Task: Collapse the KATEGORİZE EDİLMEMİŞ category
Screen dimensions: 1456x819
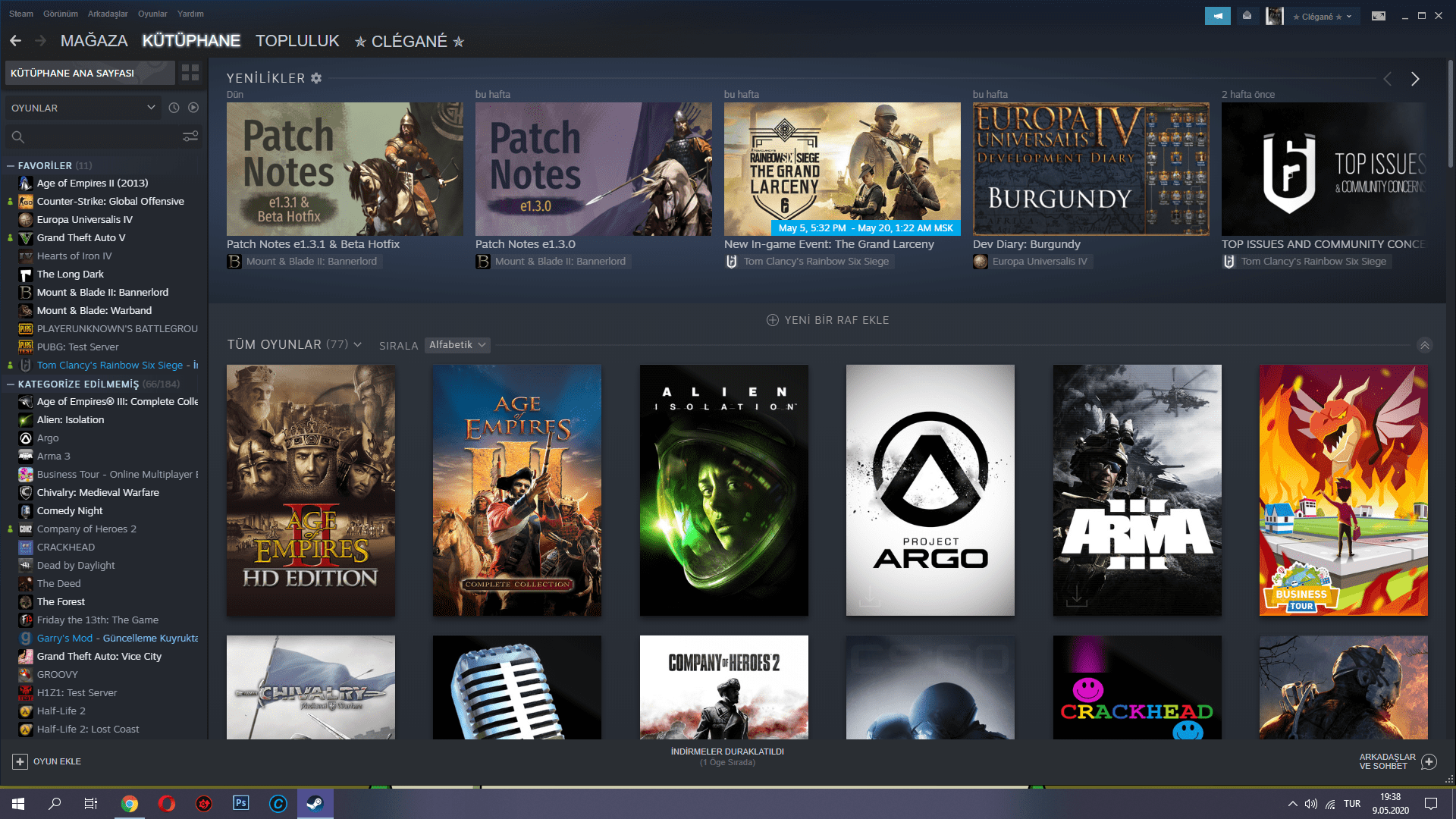Action: [11, 384]
